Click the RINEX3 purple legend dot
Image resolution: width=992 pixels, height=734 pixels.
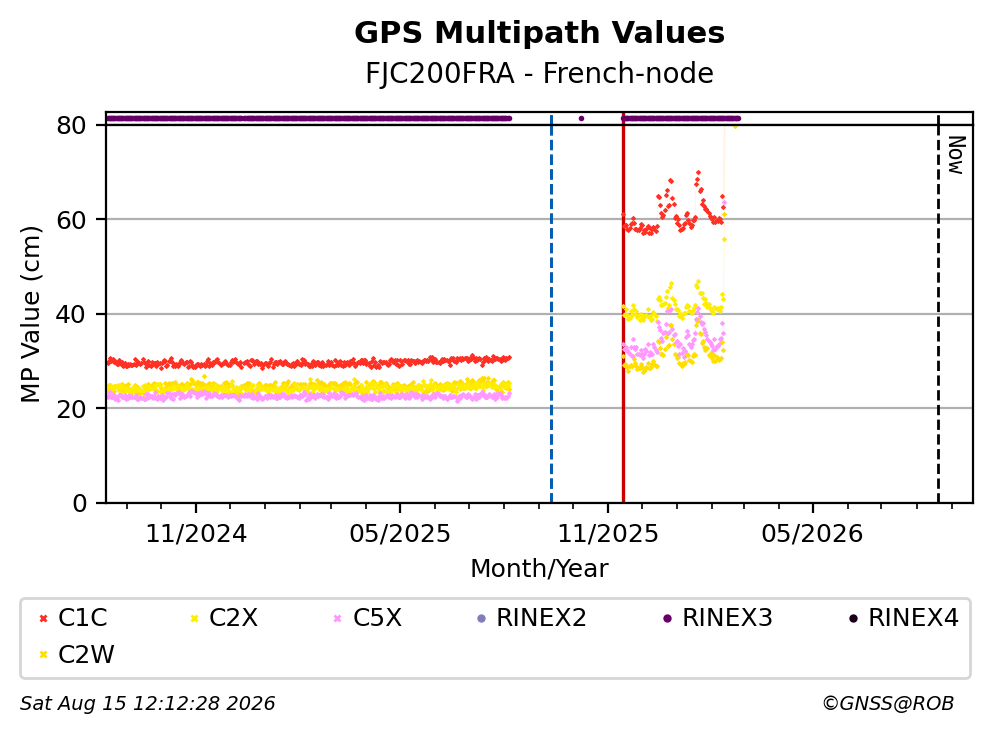(667, 618)
